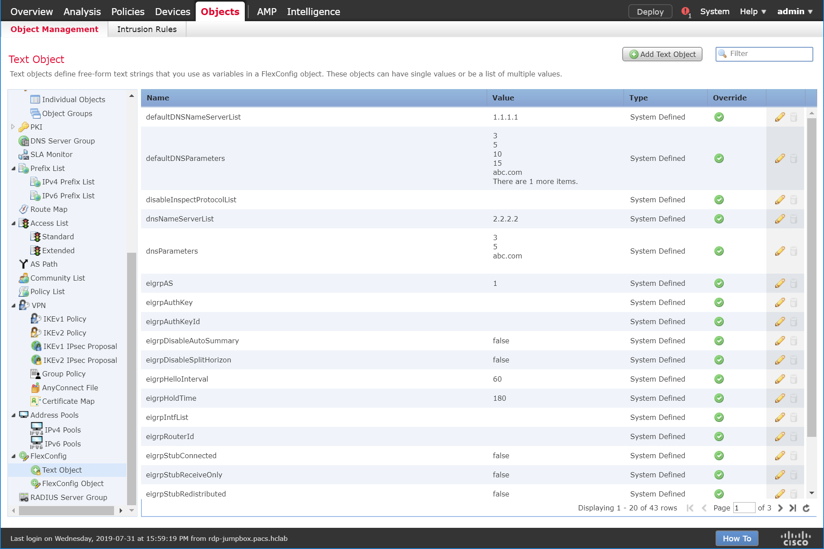Collapse the VPN tree node

tap(14, 306)
